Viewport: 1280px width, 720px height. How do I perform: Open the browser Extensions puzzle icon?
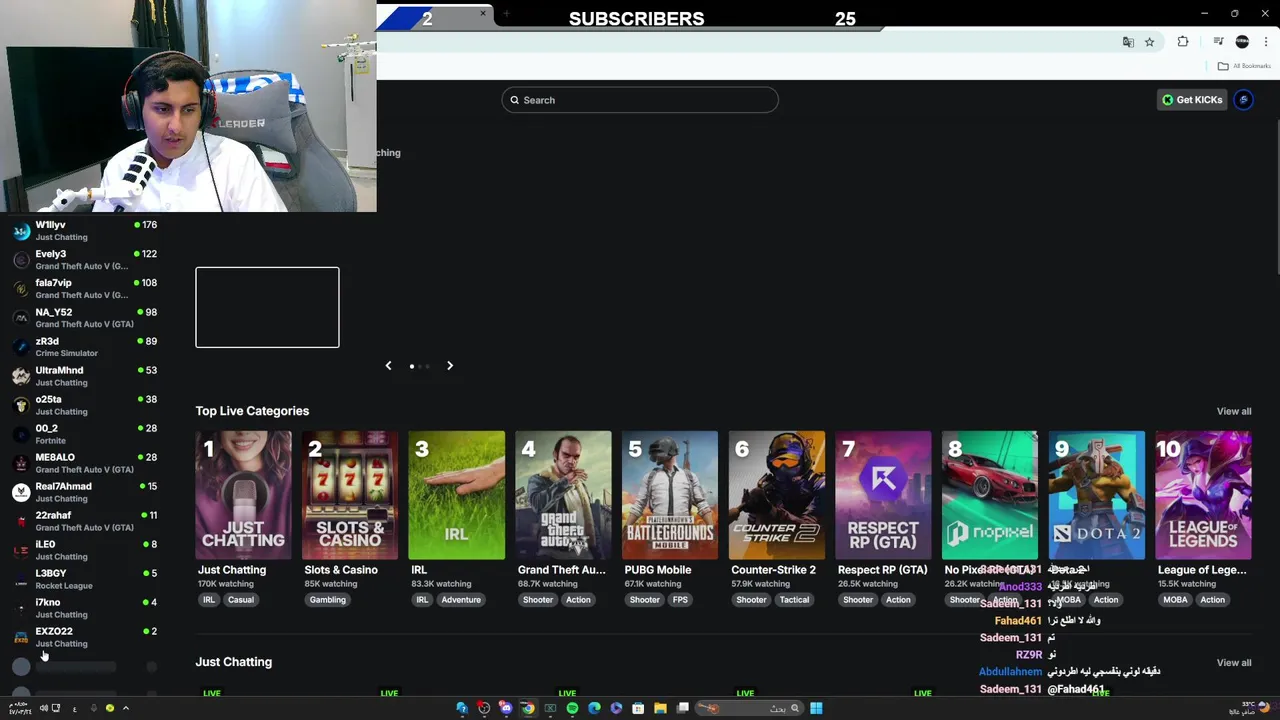(x=1183, y=42)
